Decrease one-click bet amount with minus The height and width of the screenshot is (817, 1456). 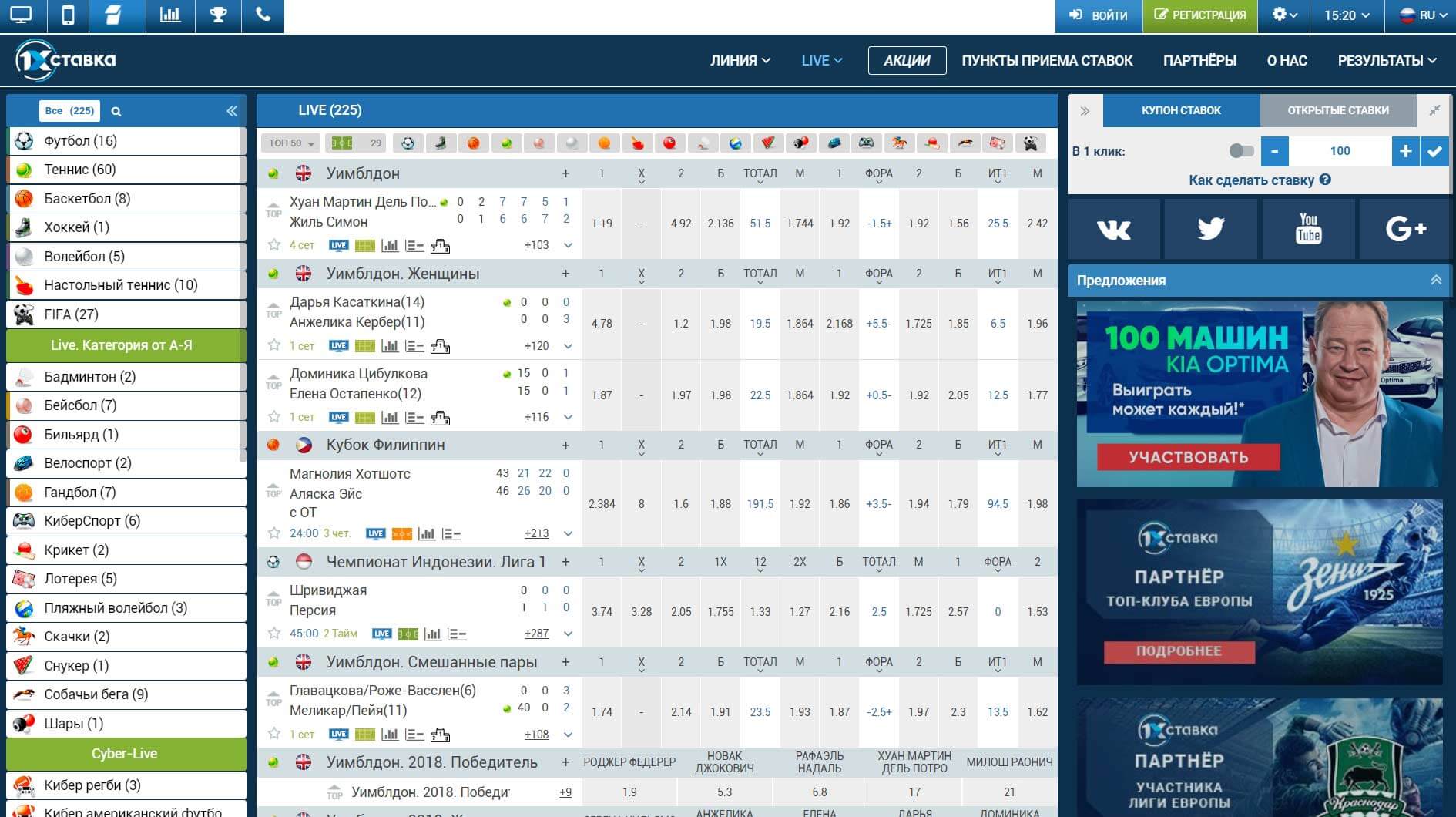[1274, 151]
